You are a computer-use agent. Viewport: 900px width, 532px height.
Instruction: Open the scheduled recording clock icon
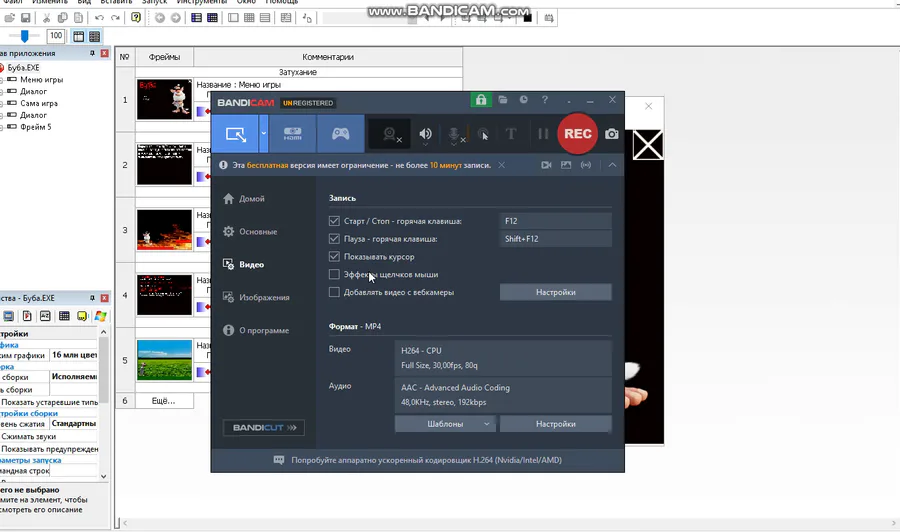[x=523, y=100]
